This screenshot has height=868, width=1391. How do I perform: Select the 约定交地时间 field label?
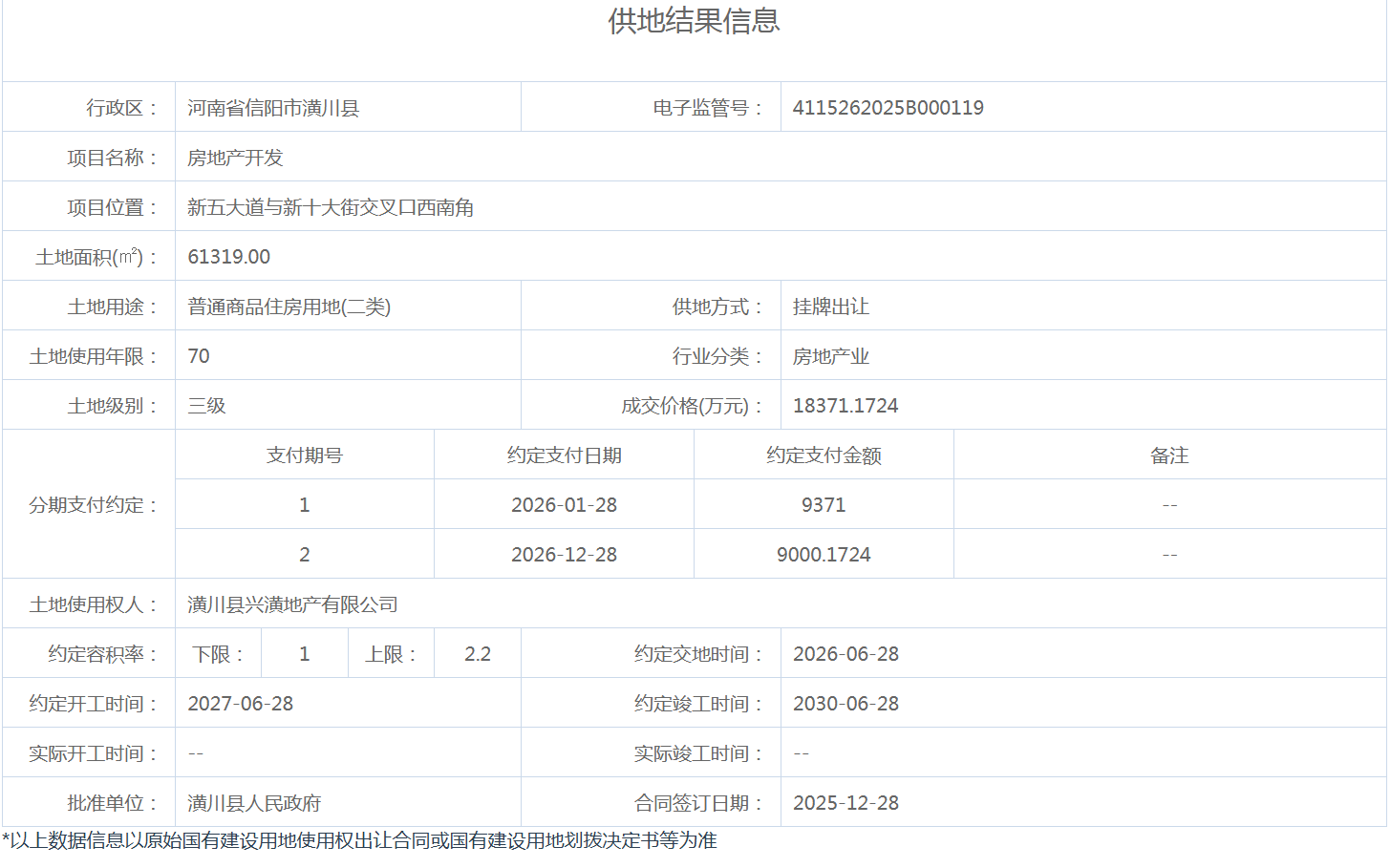[698, 654]
